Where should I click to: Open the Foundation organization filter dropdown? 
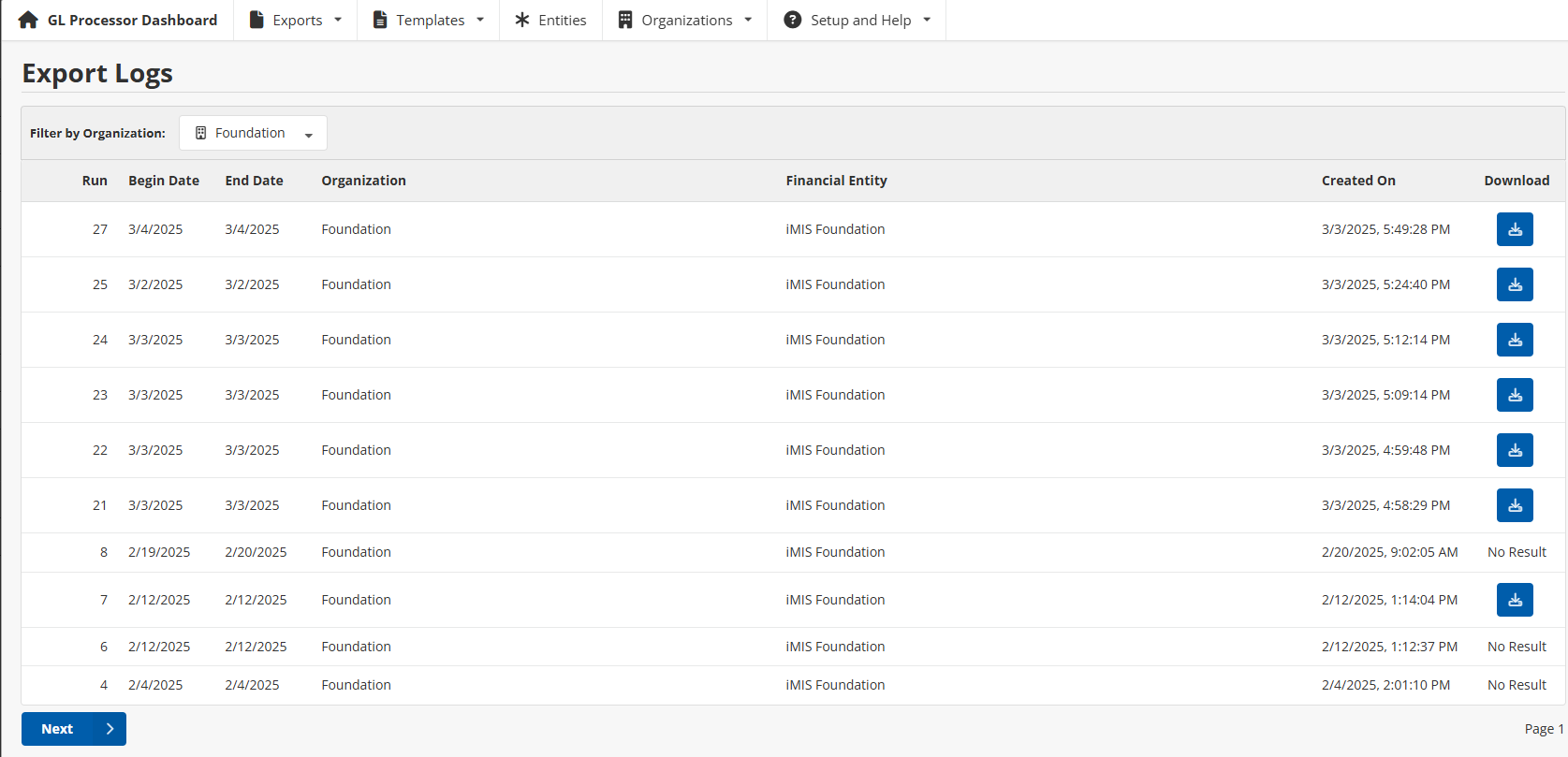coord(253,133)
